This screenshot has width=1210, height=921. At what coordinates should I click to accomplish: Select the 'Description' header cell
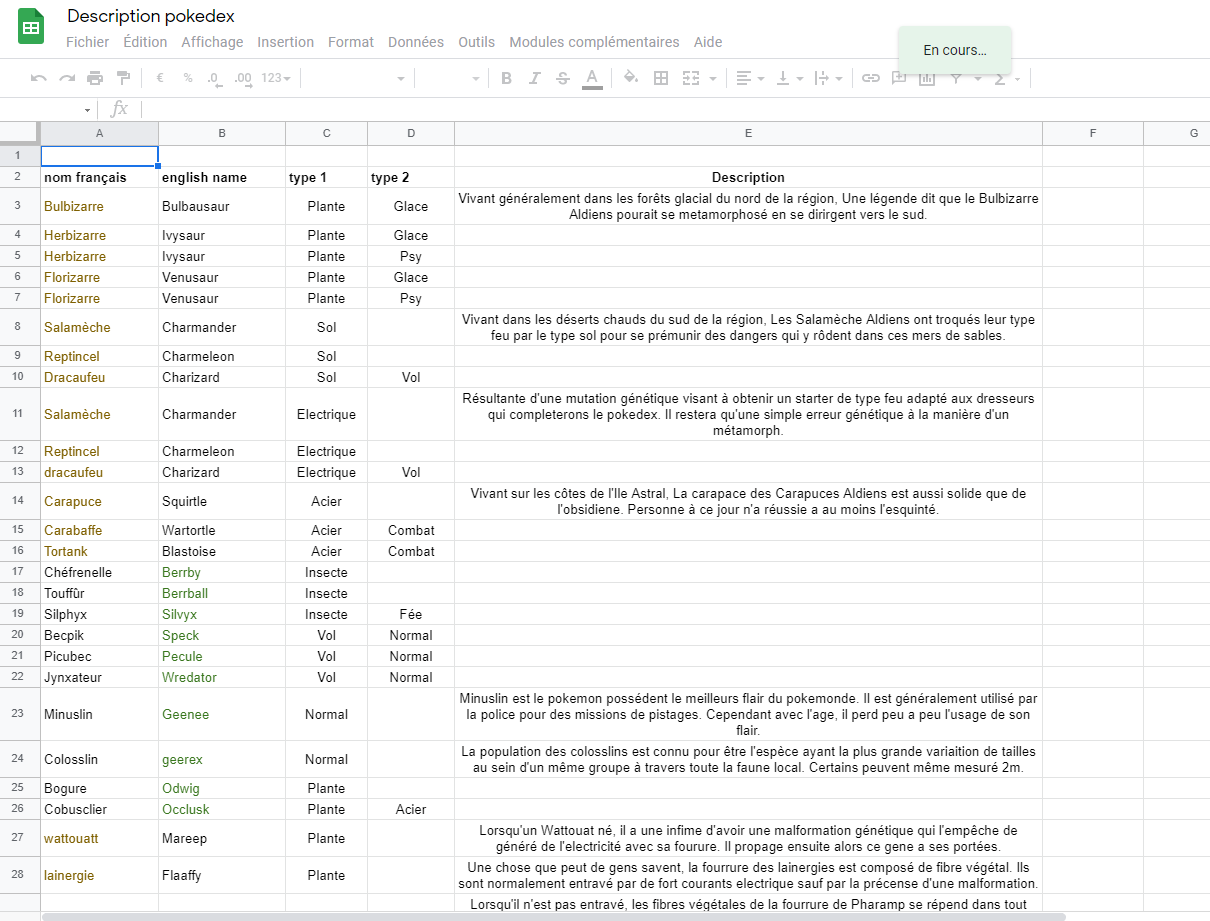click(x=748, y=177)
